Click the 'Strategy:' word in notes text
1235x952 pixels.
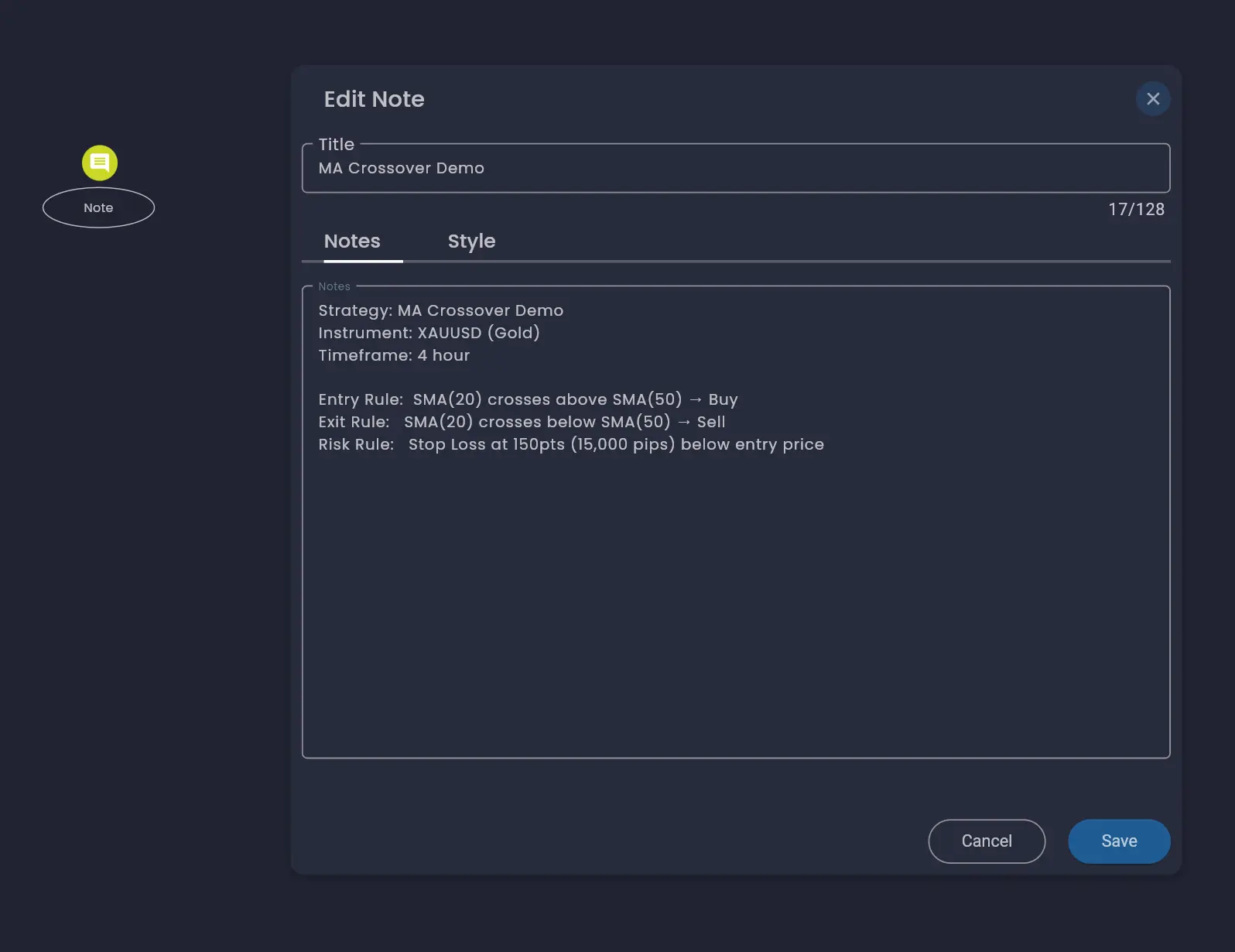click(355, 310)
